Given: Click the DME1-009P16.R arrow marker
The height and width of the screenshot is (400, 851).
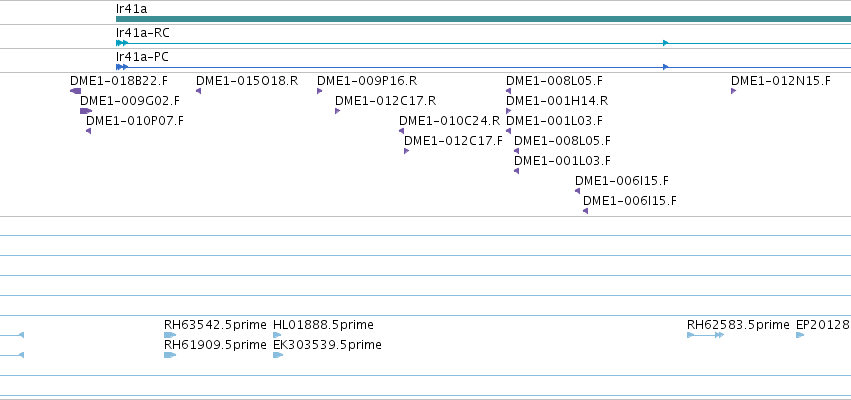Looking at the screenshot, I should coord(320,91).
